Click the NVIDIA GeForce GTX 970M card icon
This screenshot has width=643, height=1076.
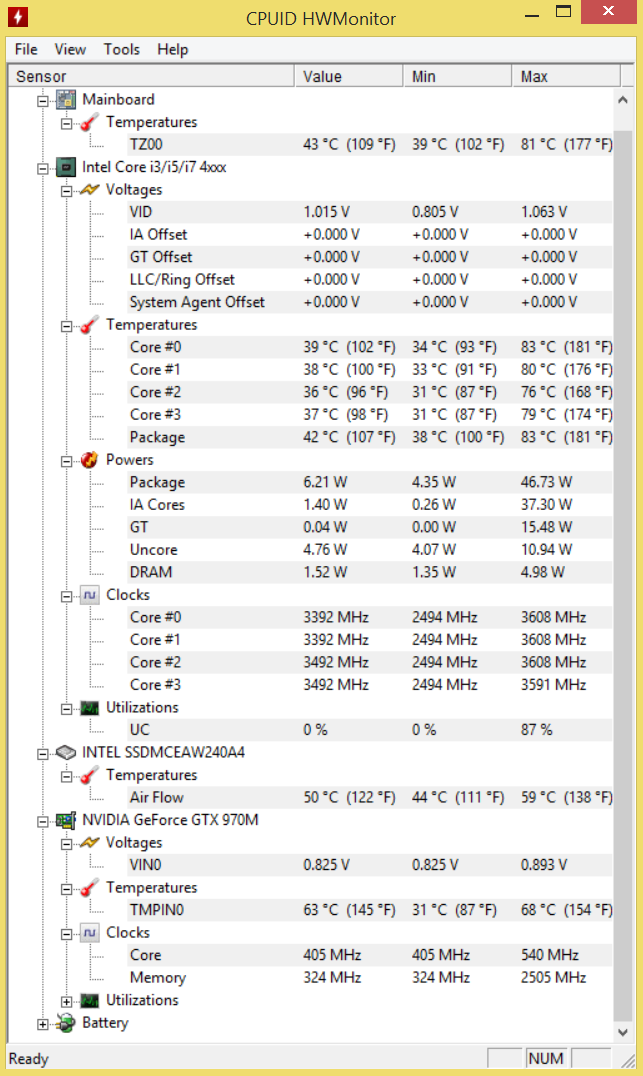[66, 820]
